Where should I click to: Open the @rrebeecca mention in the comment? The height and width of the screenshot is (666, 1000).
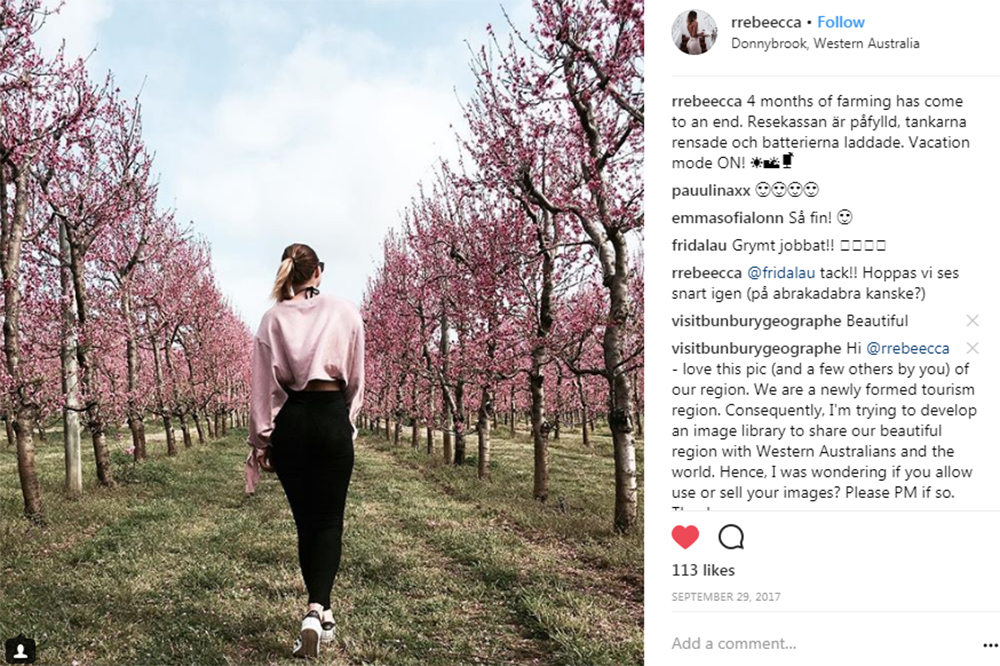[908, 348]
